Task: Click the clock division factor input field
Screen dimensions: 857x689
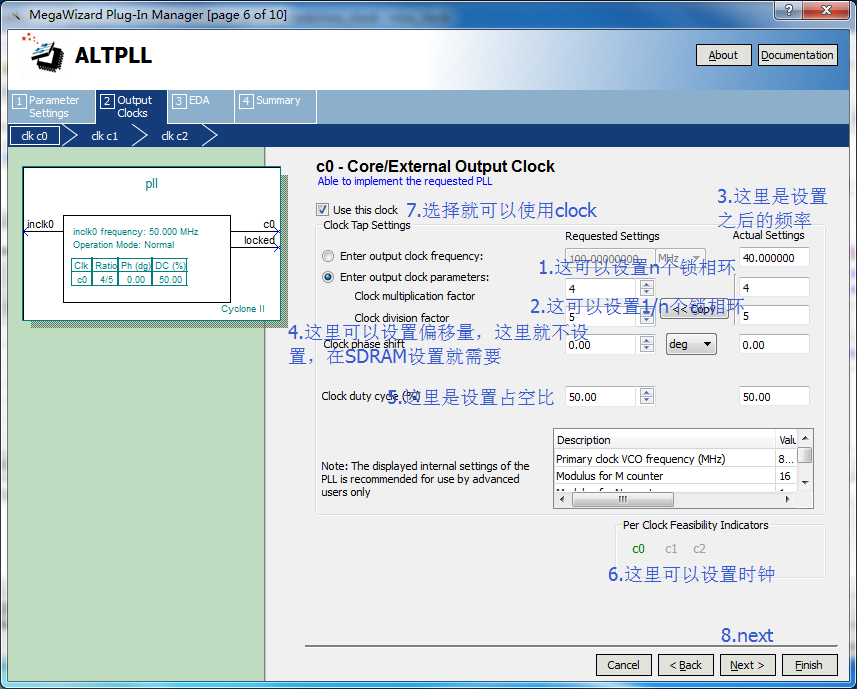Action: point(600,317)
